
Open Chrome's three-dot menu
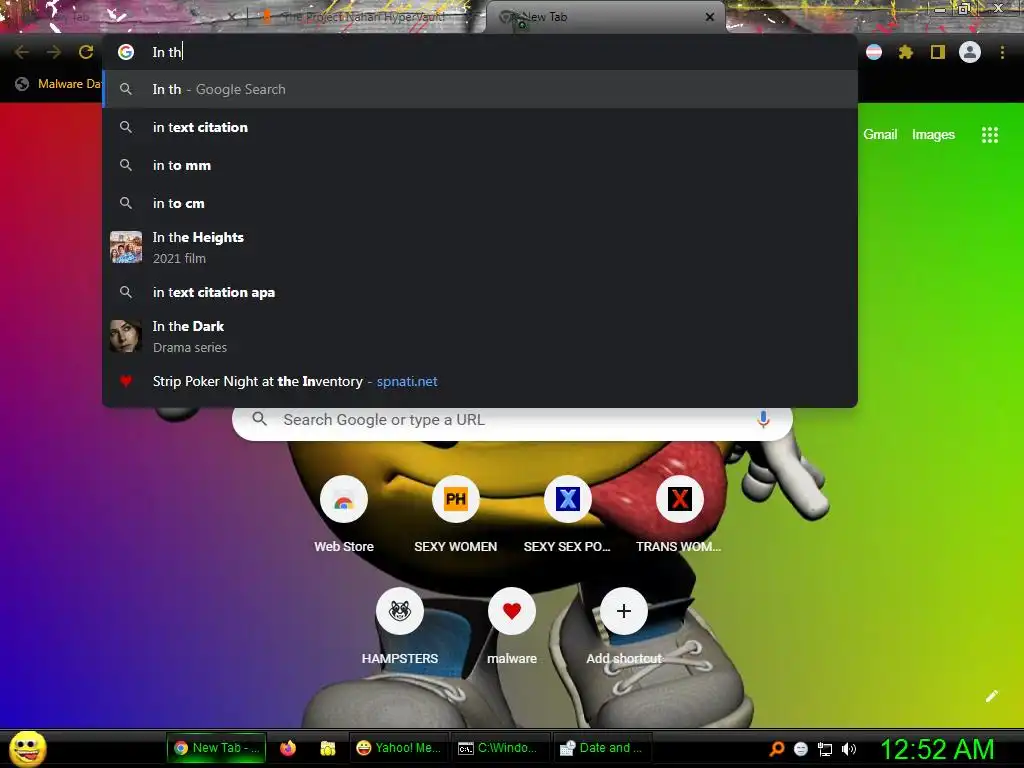[1002, 52]
